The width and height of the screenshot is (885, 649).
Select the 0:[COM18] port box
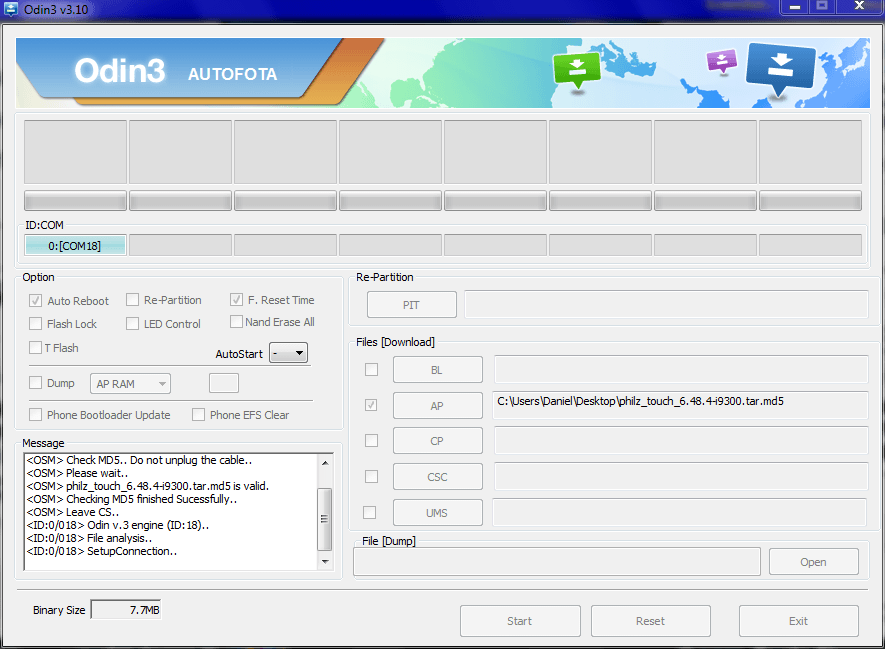click(x=75, y=245)
